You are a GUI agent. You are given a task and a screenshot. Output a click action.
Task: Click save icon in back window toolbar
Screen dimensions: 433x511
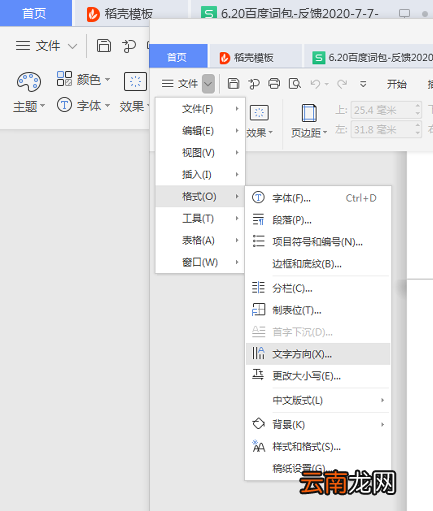click(x=104, y=46)
